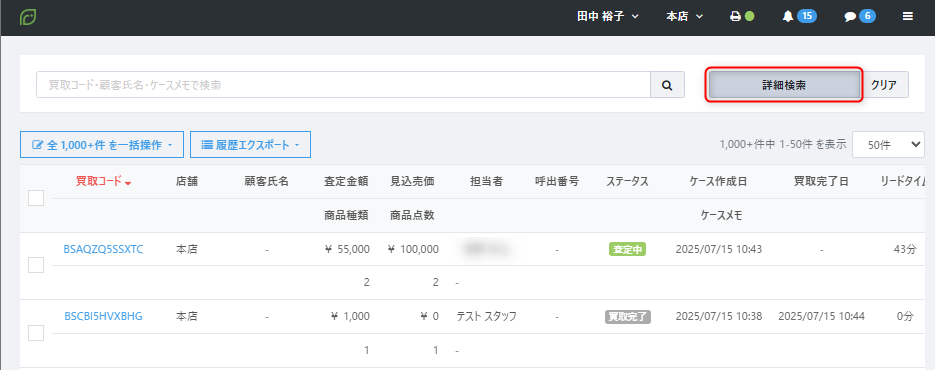
Task: Toggle the select-all header checkbox
Action: (36, 198)
